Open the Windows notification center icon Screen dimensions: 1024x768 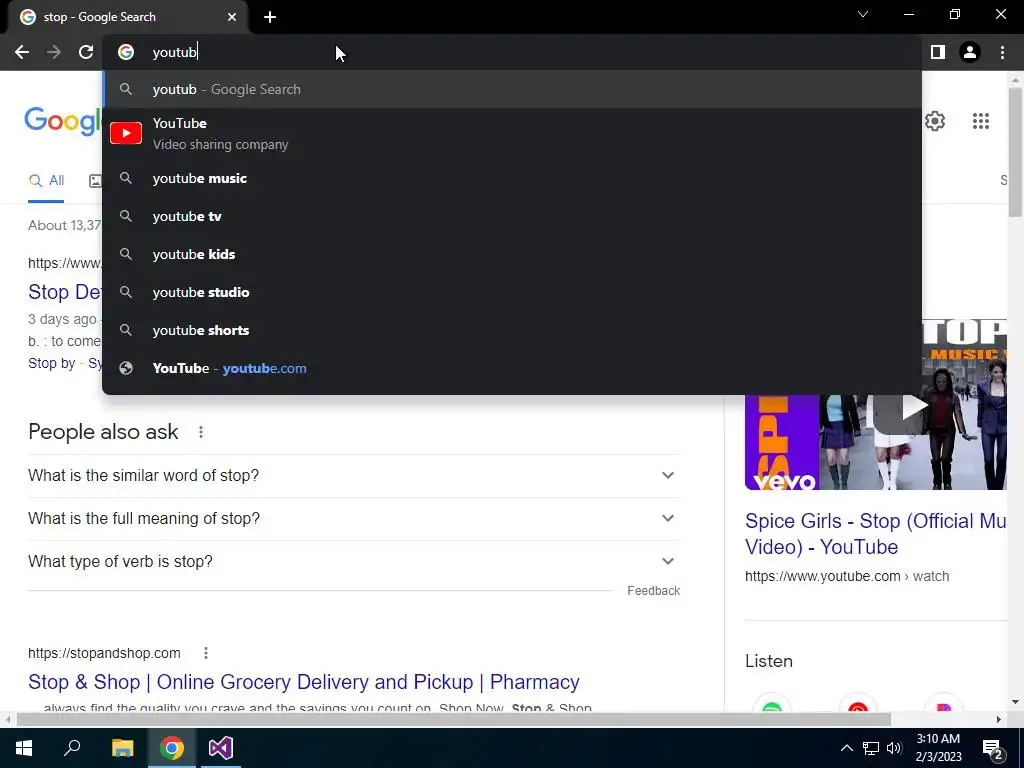pyautogui.click(x=993, y=748)
